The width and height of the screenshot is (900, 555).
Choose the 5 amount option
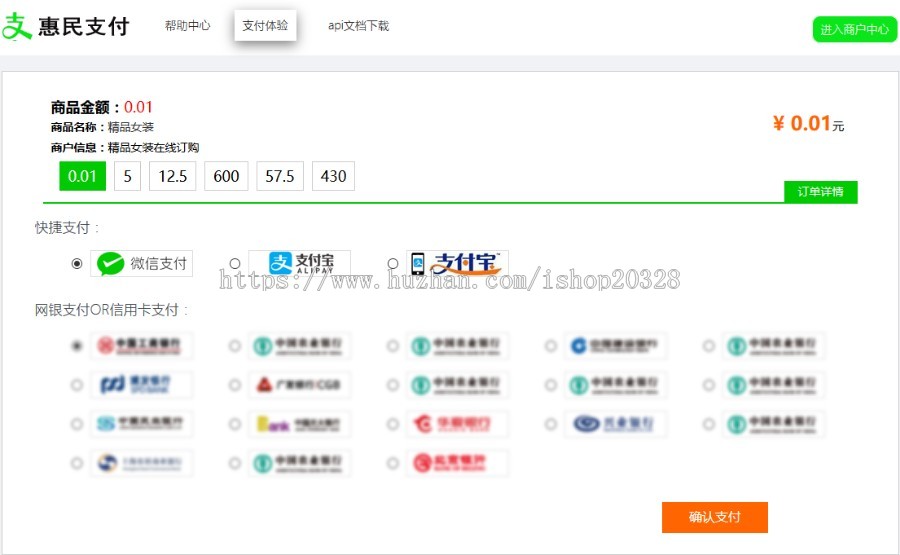pyautogui.click(x=127, y=176)
